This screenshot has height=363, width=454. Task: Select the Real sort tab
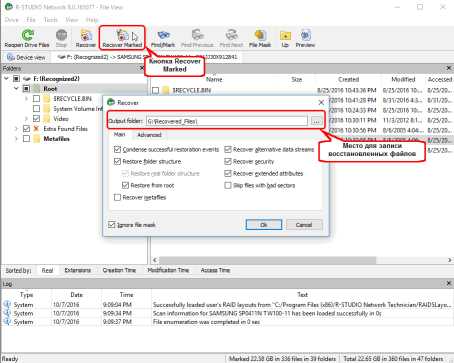click(47, 270)
